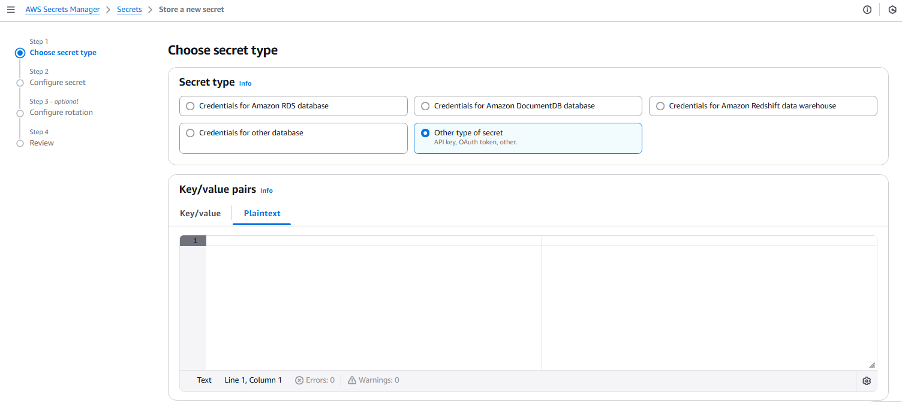Image resolution: width=902 pixels, height=404 pixels.
Task: Open editor preferences gear icon
Action: pos(866,380)
